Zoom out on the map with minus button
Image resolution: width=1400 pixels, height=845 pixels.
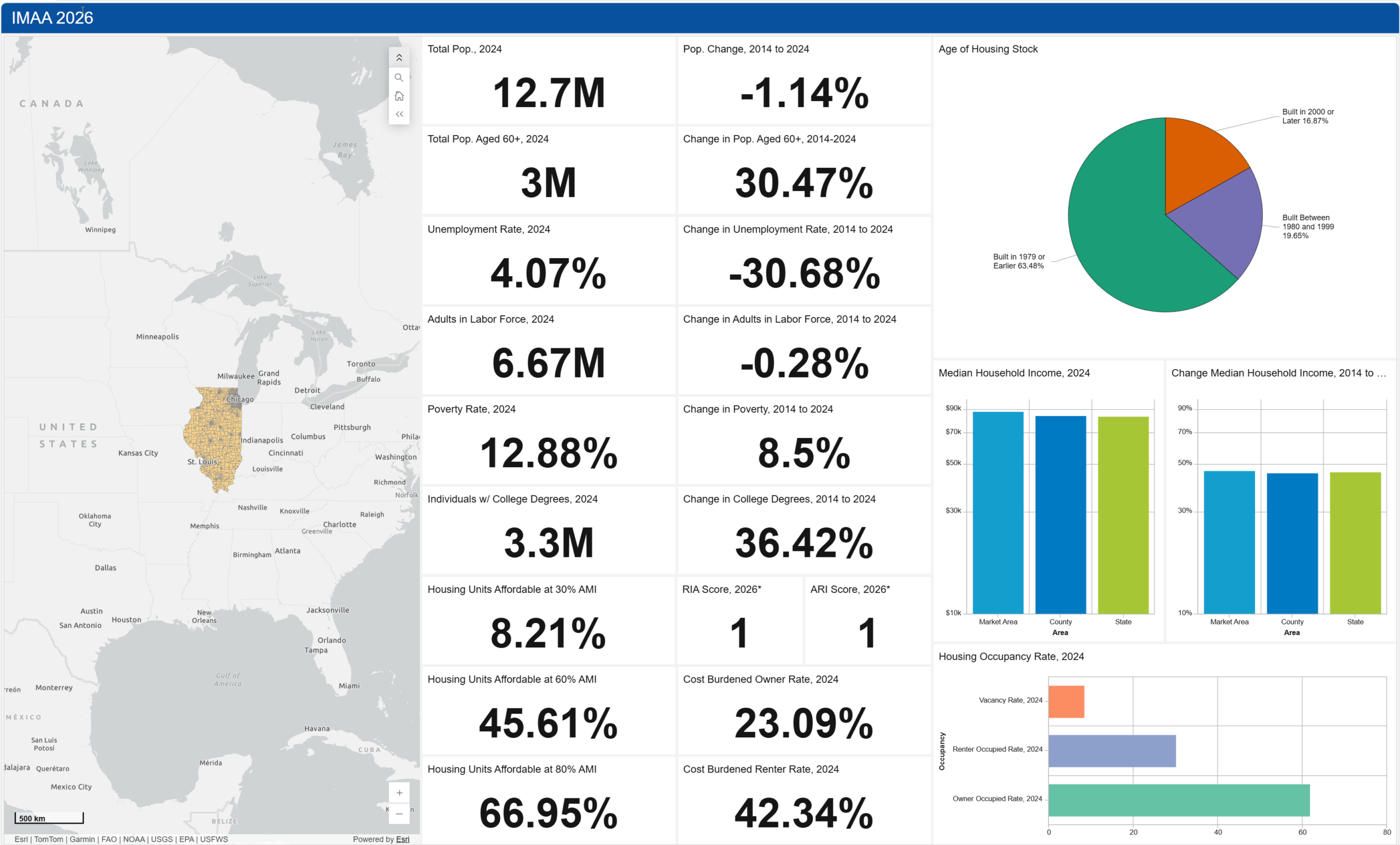399,814
